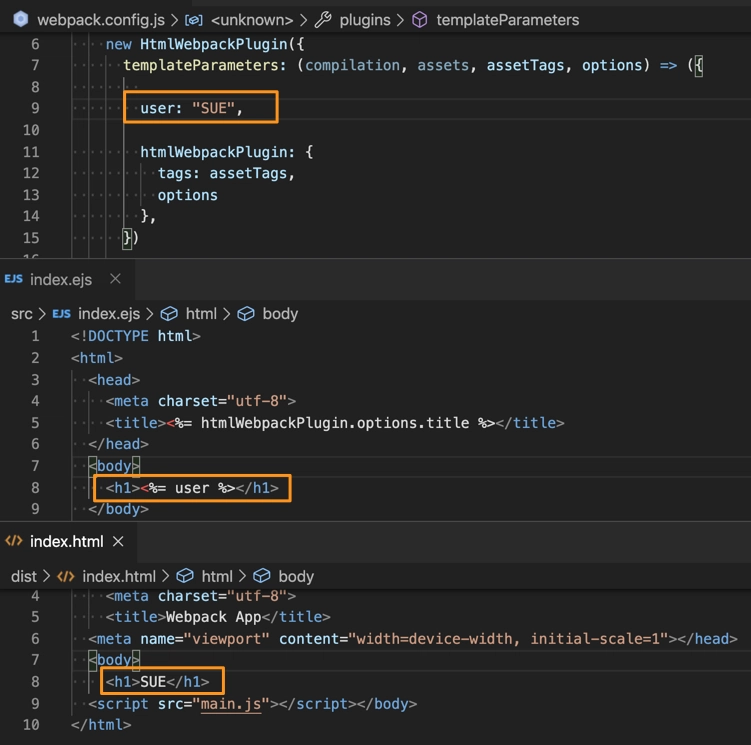Image resolution: width=751 pixels, height=745 pixels.
Task: Click the chevron after index.html breadcrumb
Action: (166, 576)
